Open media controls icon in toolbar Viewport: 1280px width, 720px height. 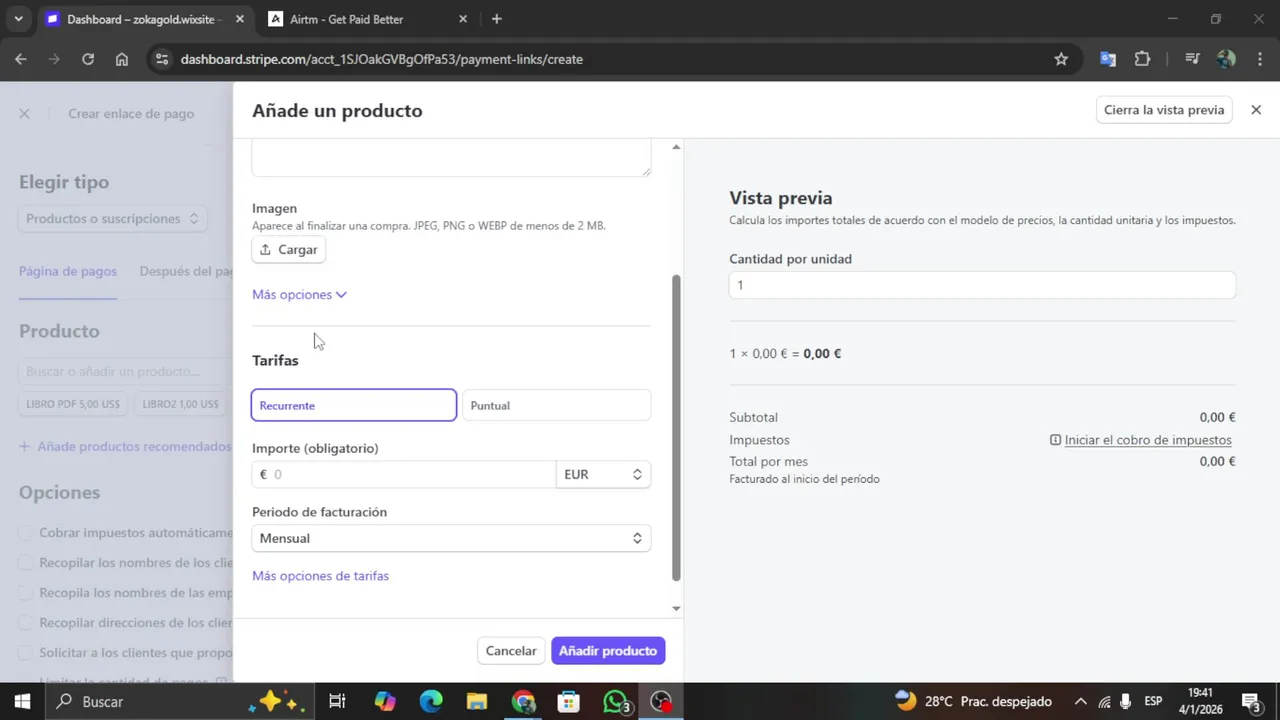click(x=1192, y=59)
